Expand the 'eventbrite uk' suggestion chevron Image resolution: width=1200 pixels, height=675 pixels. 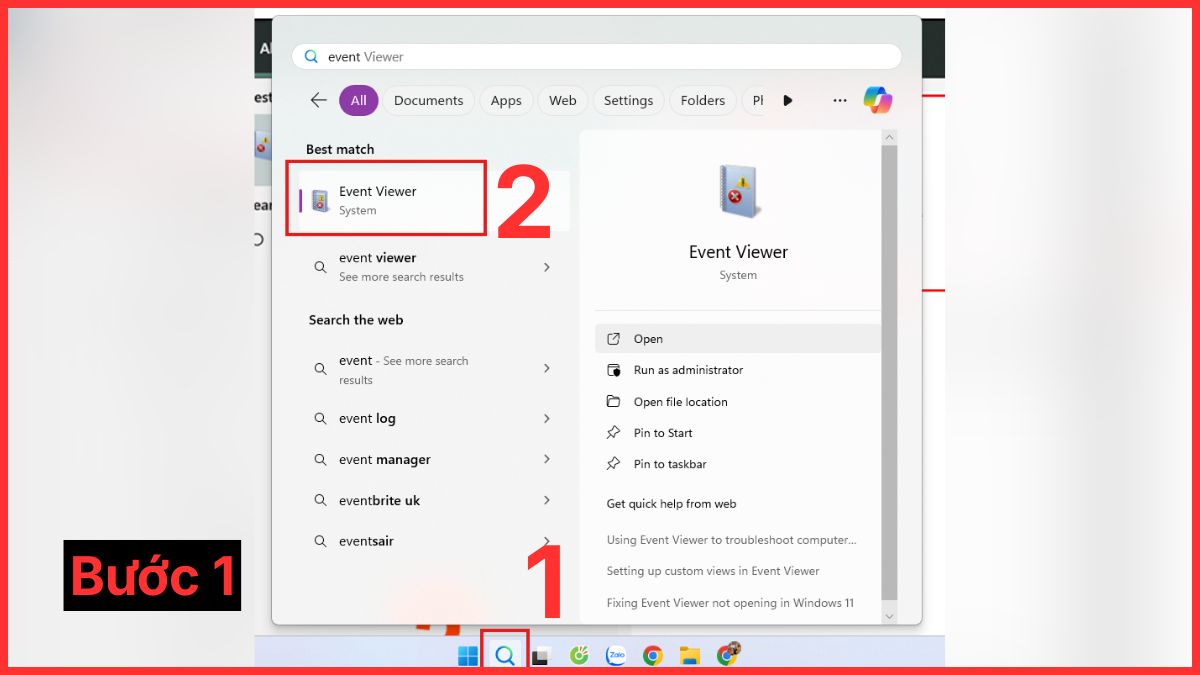pos(547,500)
